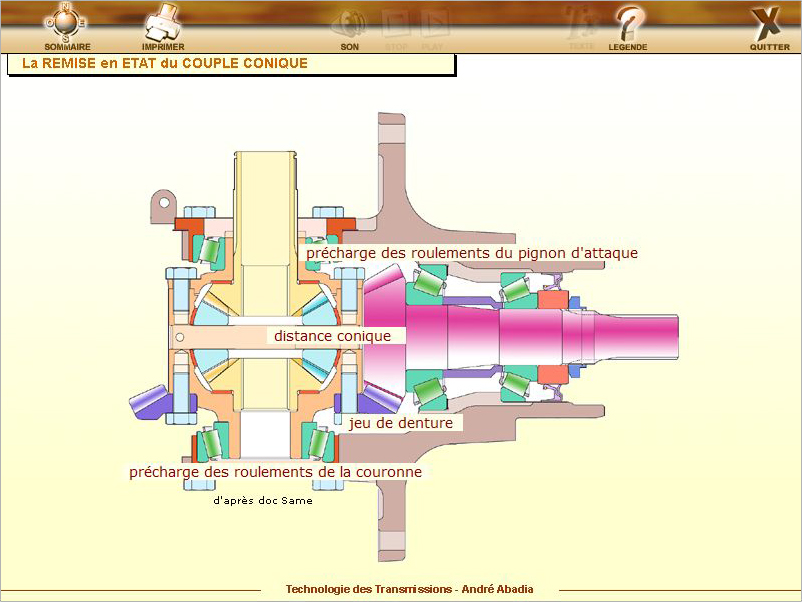Click the footer "Technologie des Transmissions - André Abadia"

coord(409,589)
